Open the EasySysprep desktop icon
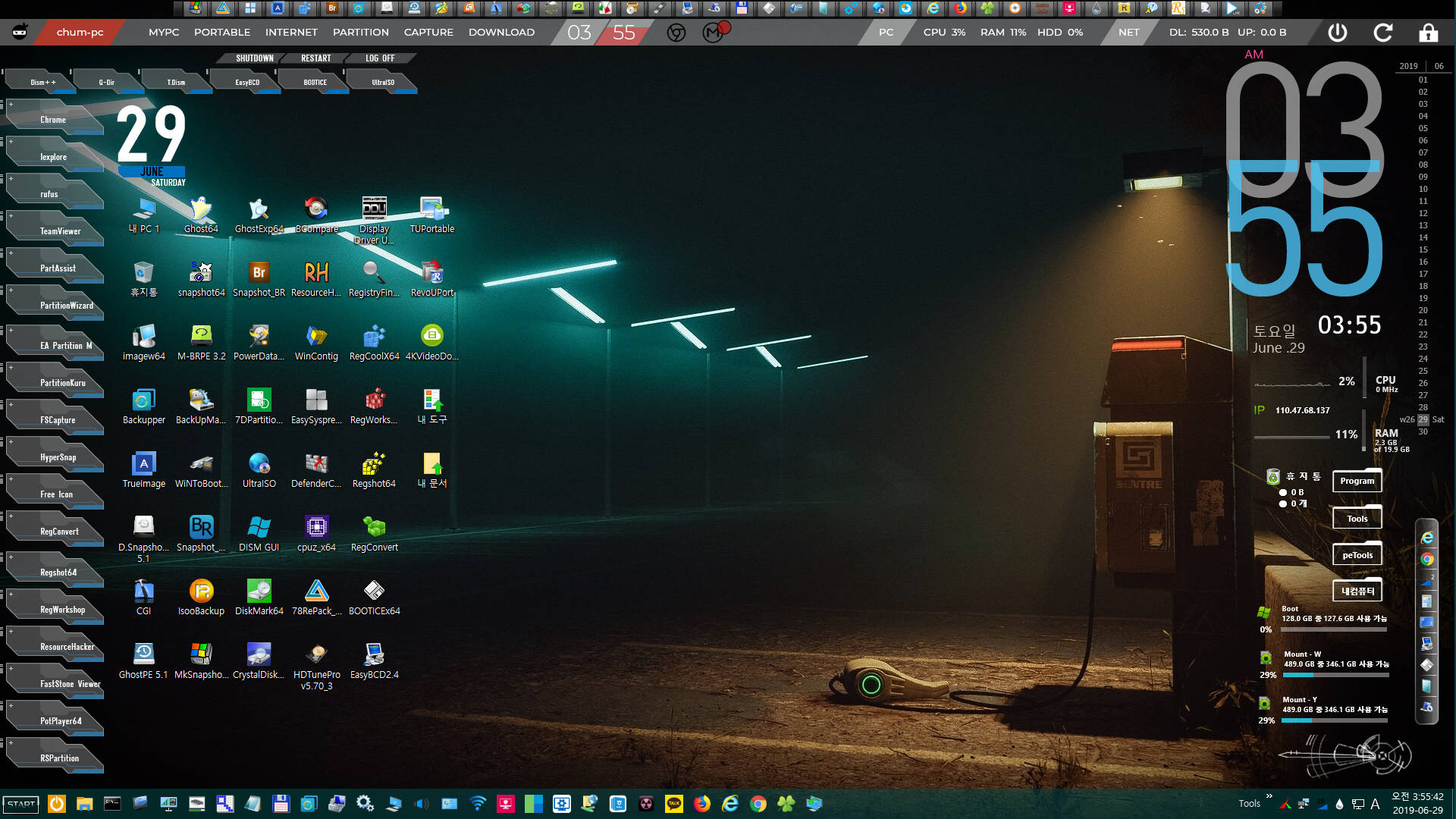Screen dimensions: 1456x819 pyautogui.click(x=316, y=406)
